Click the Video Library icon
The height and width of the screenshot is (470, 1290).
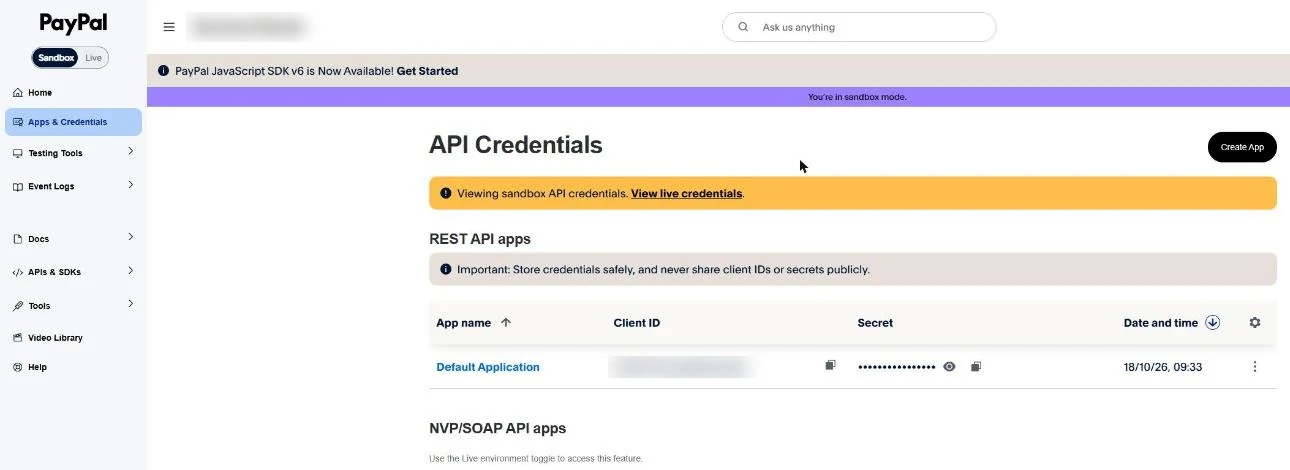tap(18, 338)
